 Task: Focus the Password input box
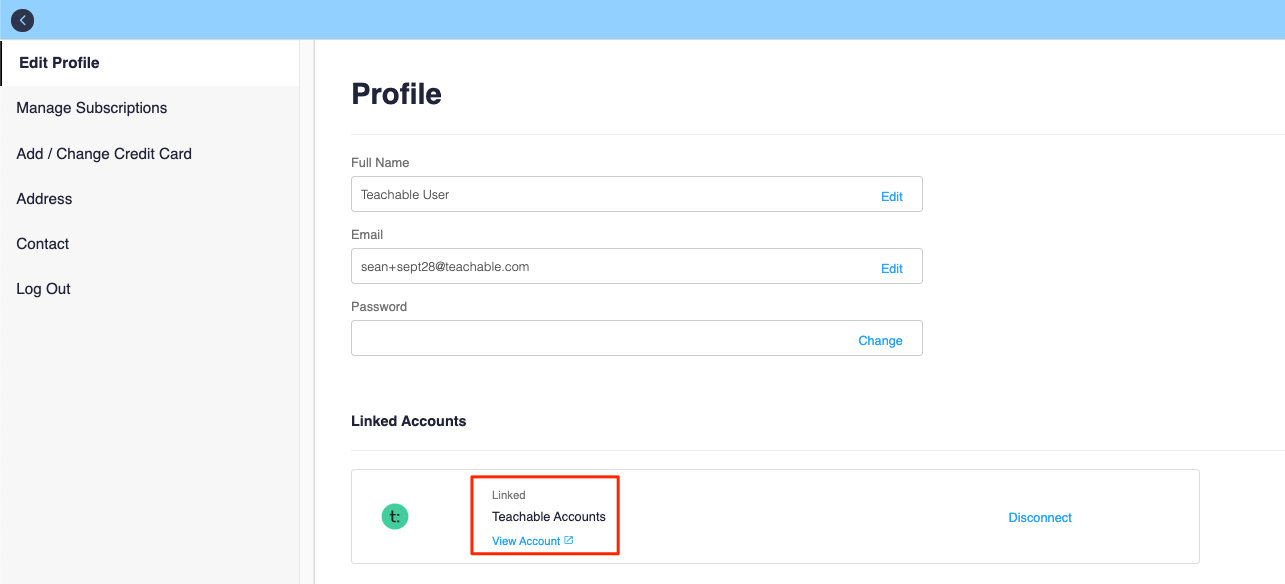637,338
